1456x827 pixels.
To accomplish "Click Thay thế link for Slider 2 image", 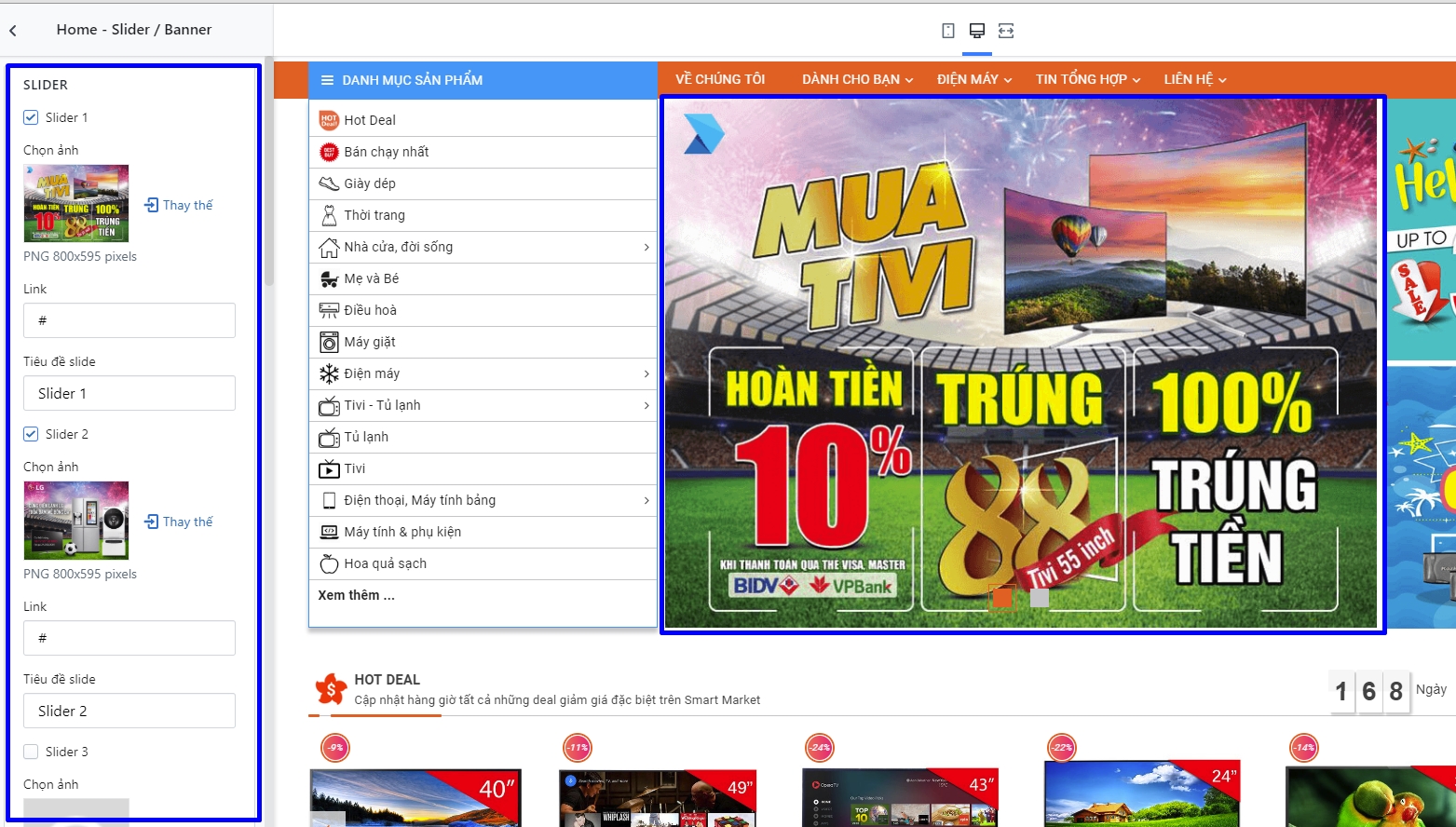I will [188, 522].
